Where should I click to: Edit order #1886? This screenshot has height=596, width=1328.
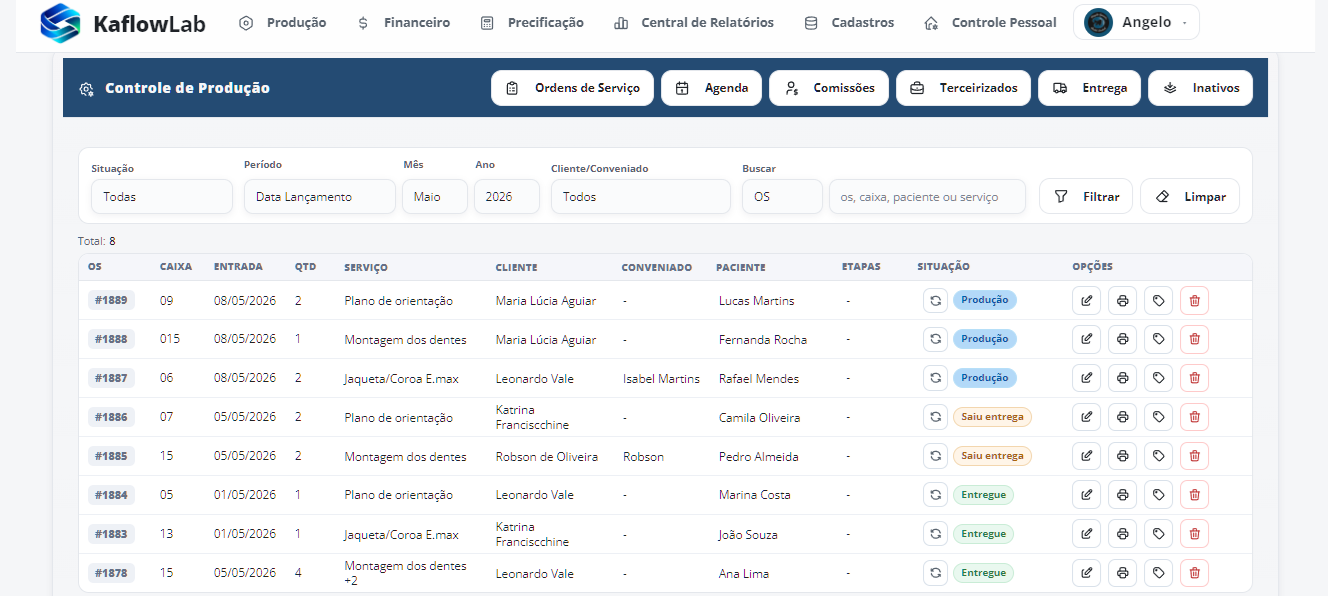1086,417
